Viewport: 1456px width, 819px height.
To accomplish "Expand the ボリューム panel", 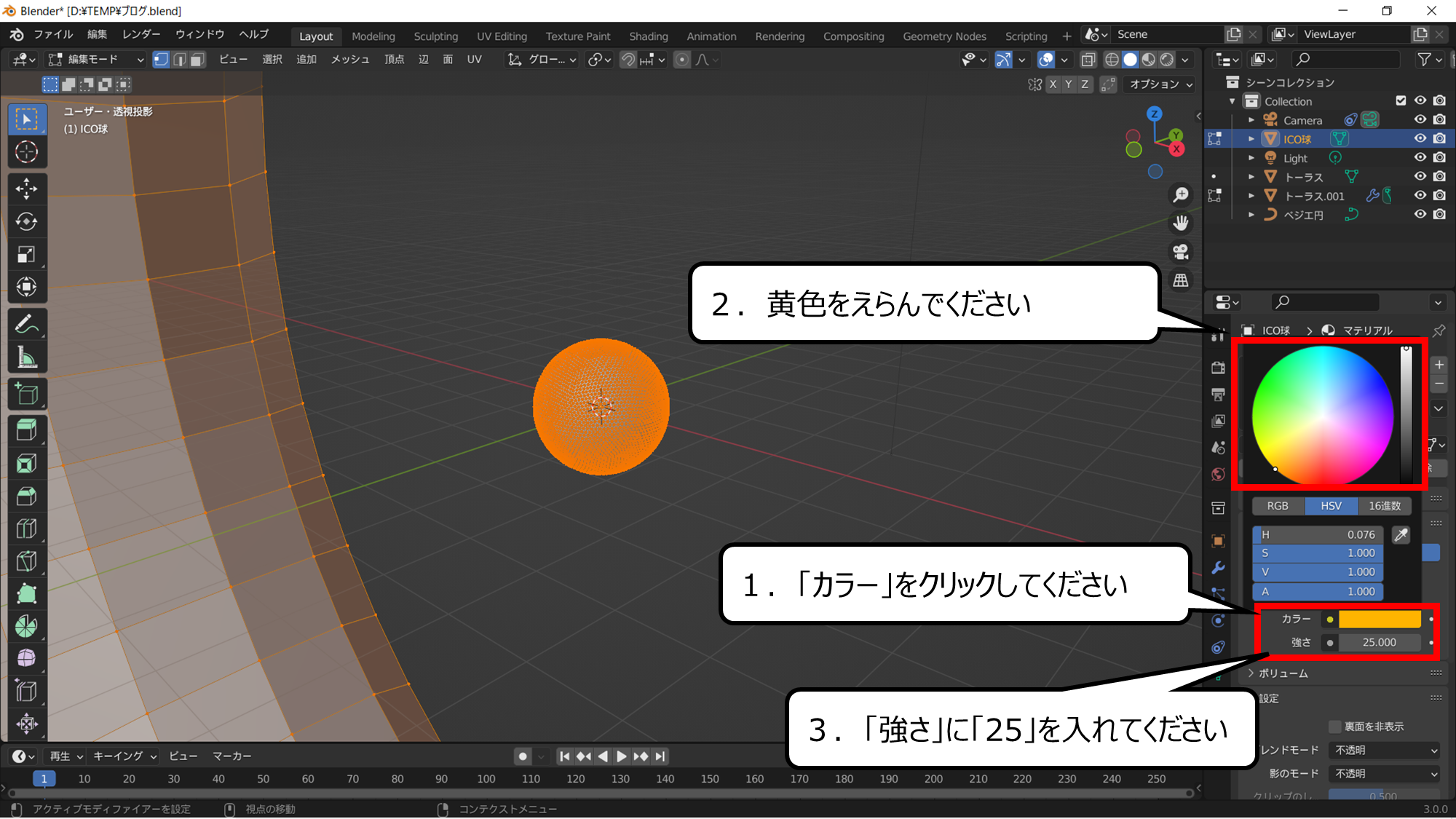I will click(1283, 673).
